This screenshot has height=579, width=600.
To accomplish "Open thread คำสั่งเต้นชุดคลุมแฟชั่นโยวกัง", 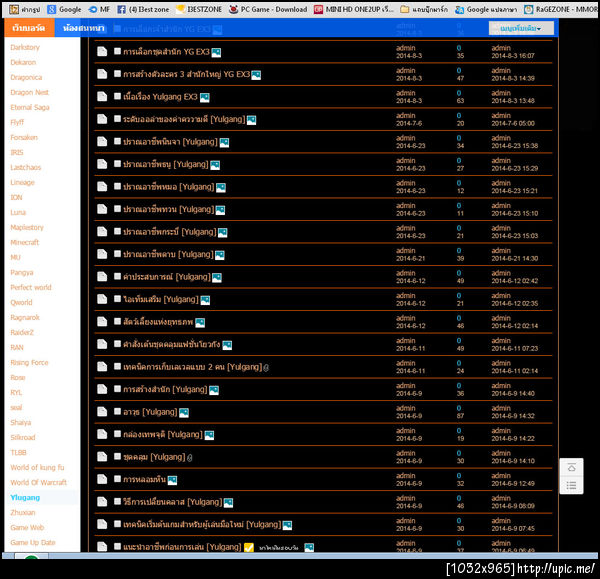I will [x=172, y=344].
